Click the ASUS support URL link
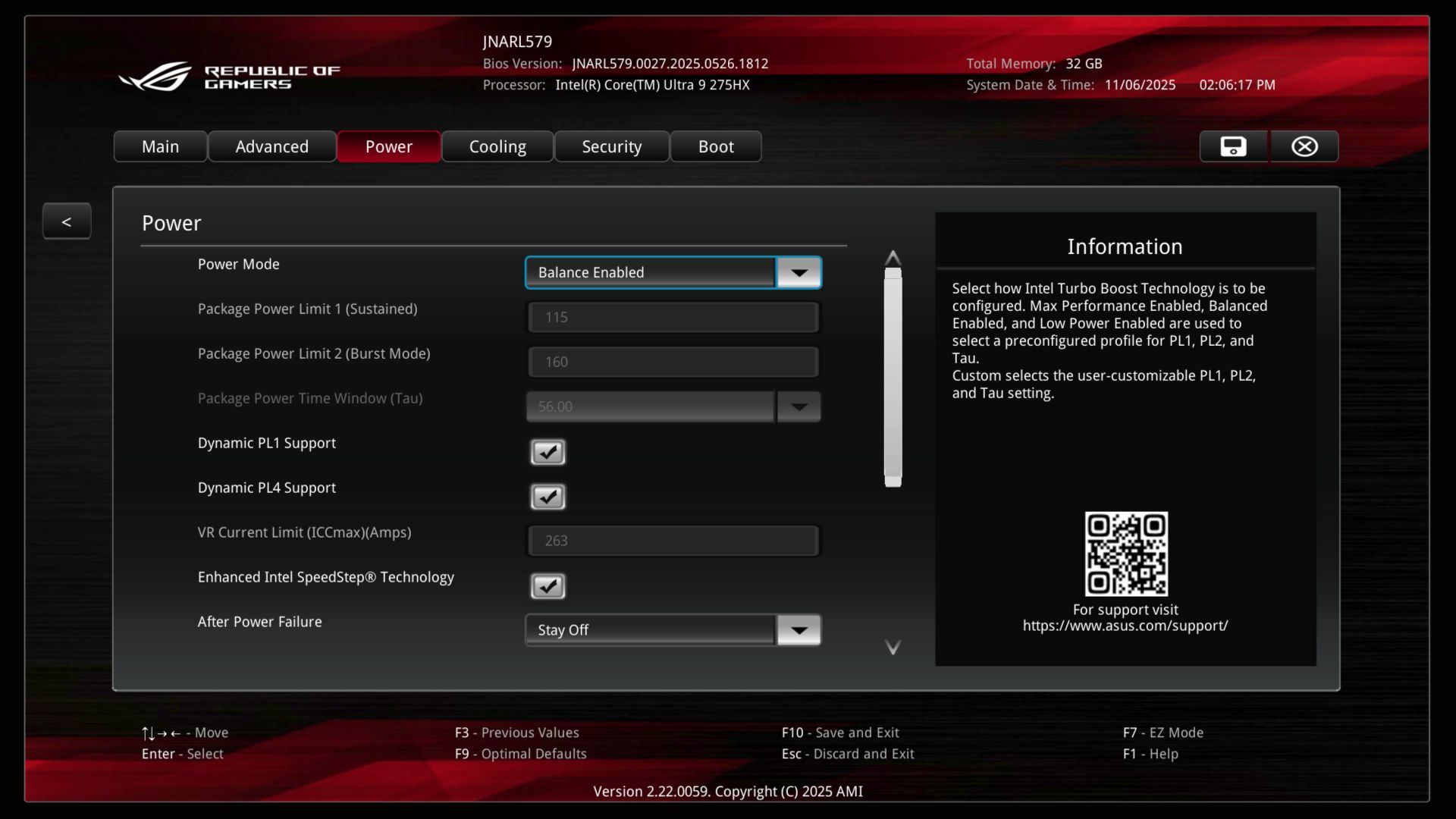The height and width of the screenshot is (819, 1456). [x=1125, y=626]
